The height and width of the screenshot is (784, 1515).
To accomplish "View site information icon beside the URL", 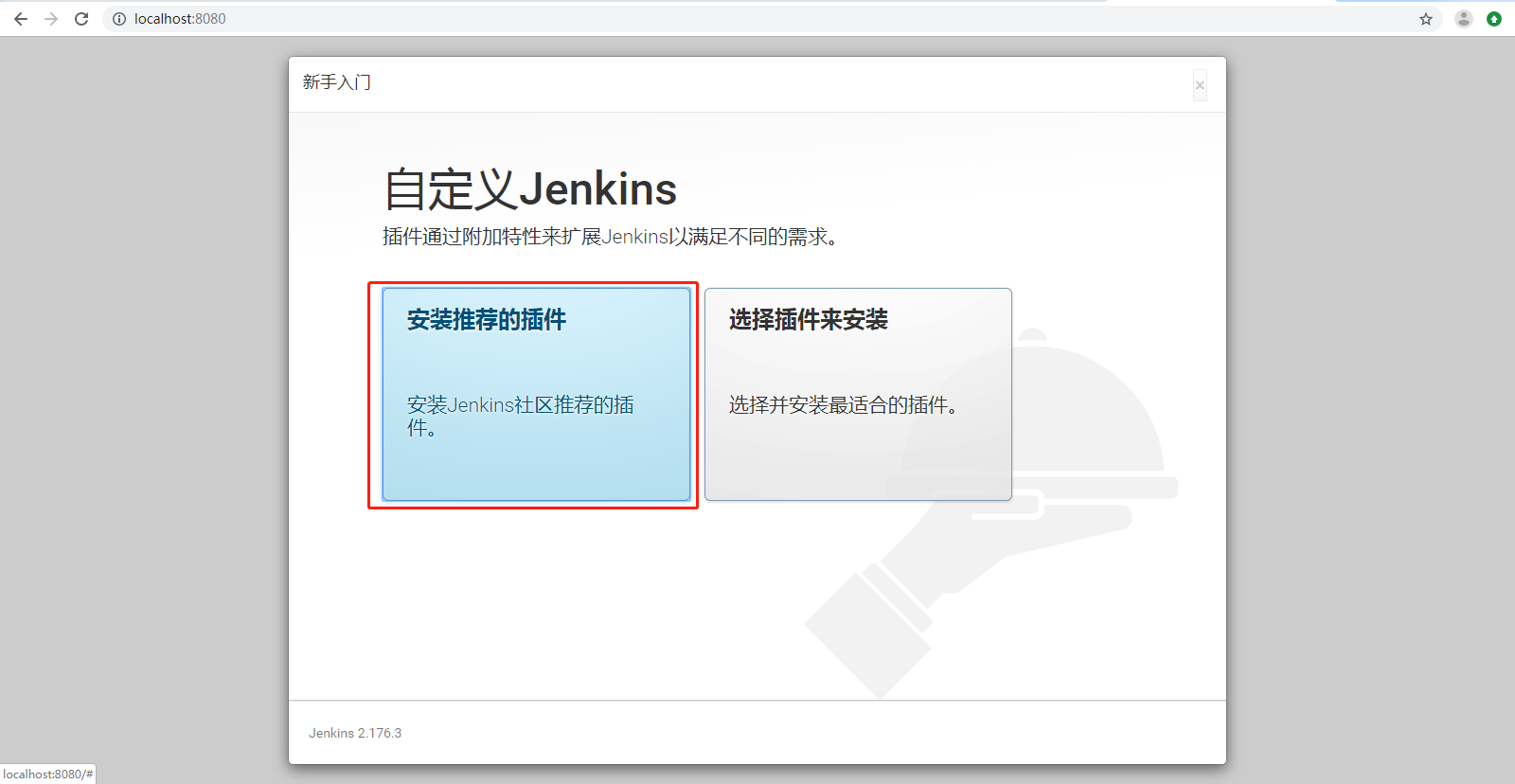I will point(119,19).
